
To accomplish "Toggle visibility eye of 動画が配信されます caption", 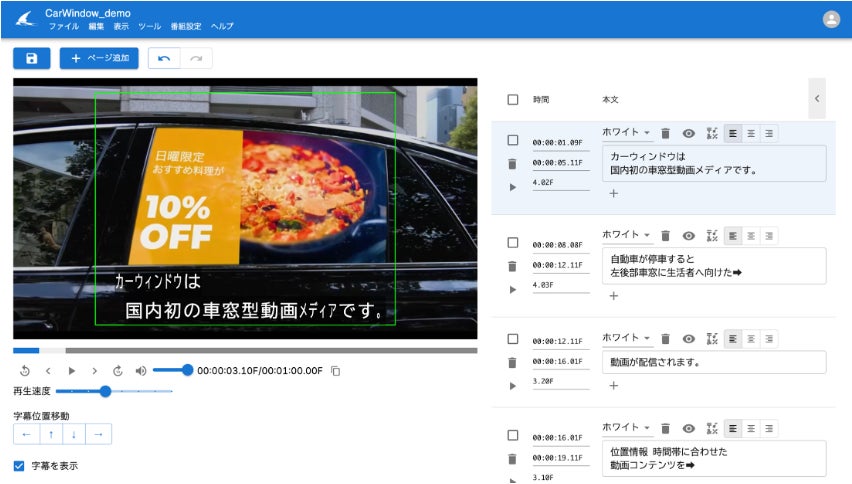I will click(x=688, y=339).
